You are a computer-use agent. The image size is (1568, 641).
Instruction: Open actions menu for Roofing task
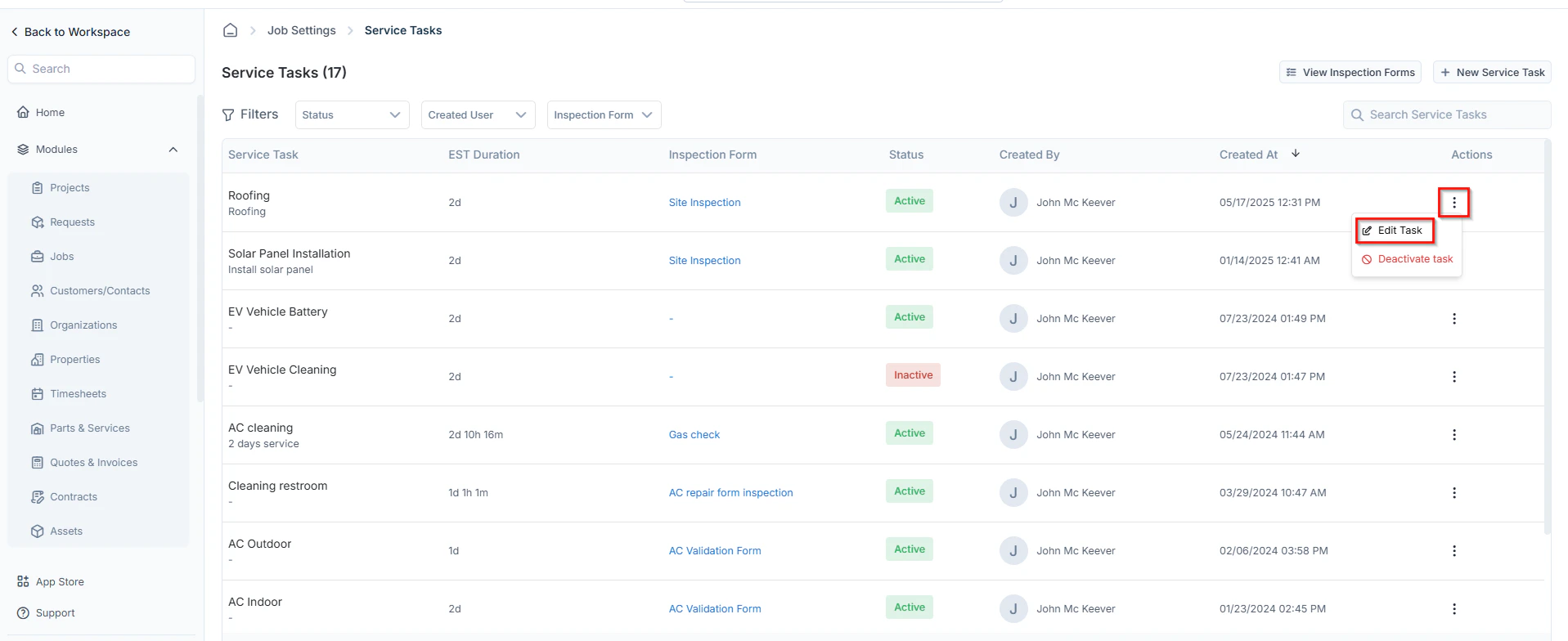click(x=1453, y=203)
